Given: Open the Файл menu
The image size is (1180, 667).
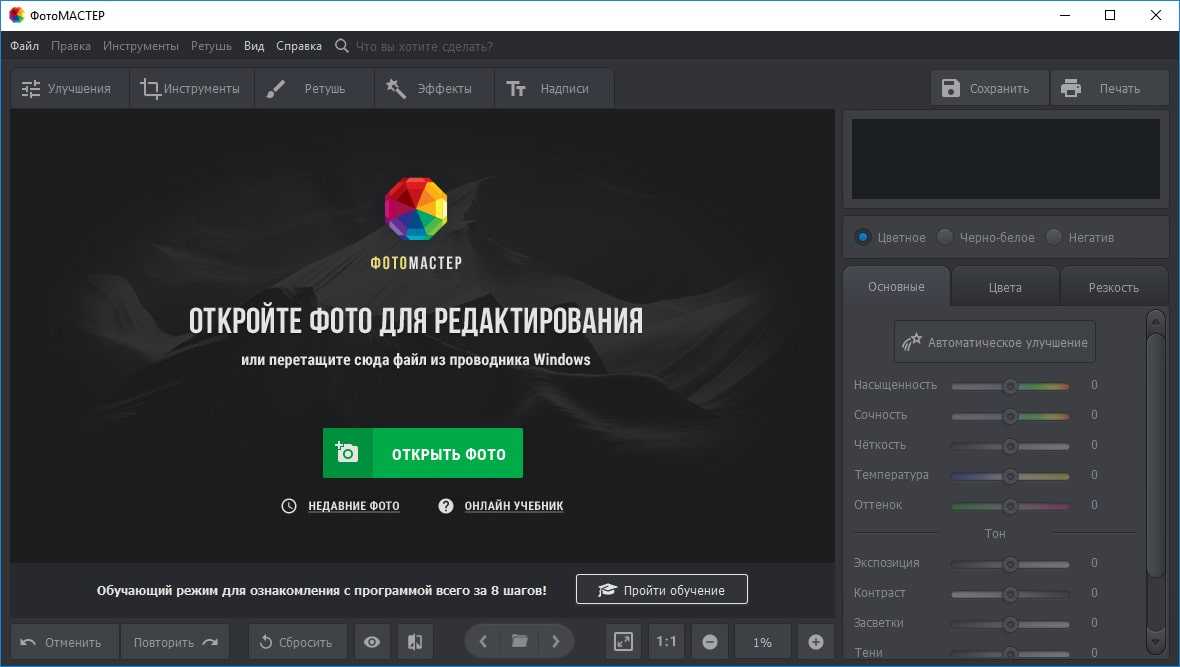Looking at the screenshot, I should coord(25,46).
